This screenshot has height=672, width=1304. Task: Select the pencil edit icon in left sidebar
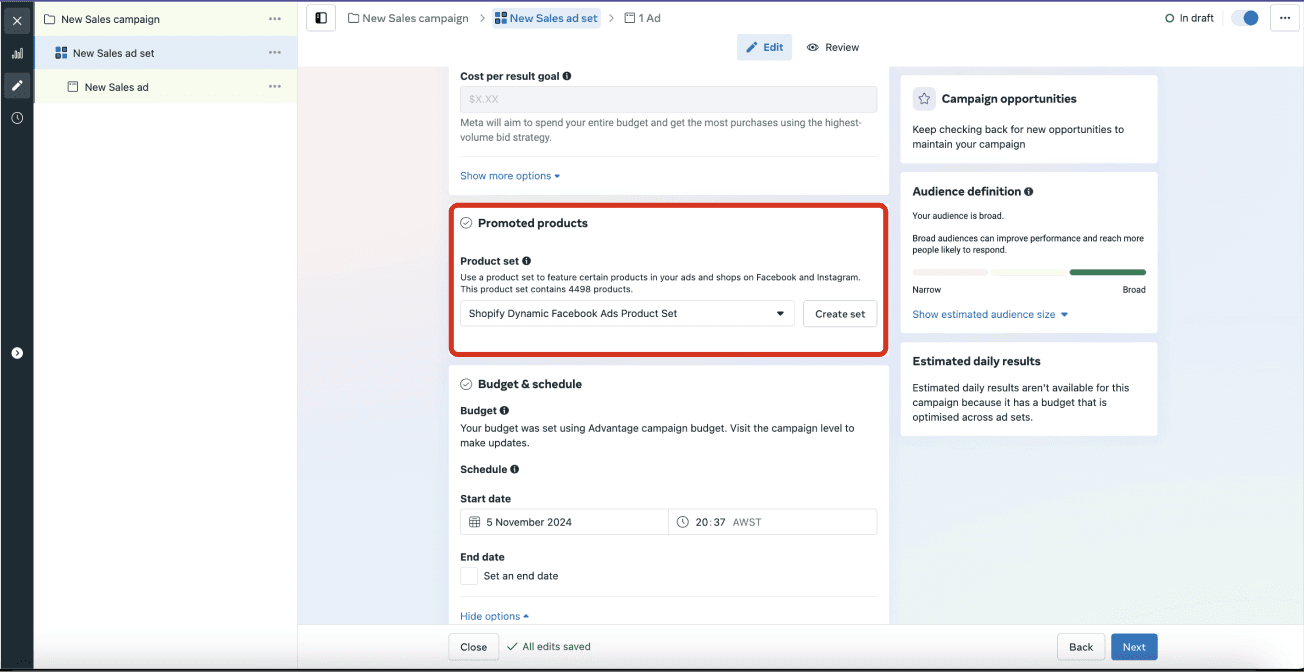point(17,85)
